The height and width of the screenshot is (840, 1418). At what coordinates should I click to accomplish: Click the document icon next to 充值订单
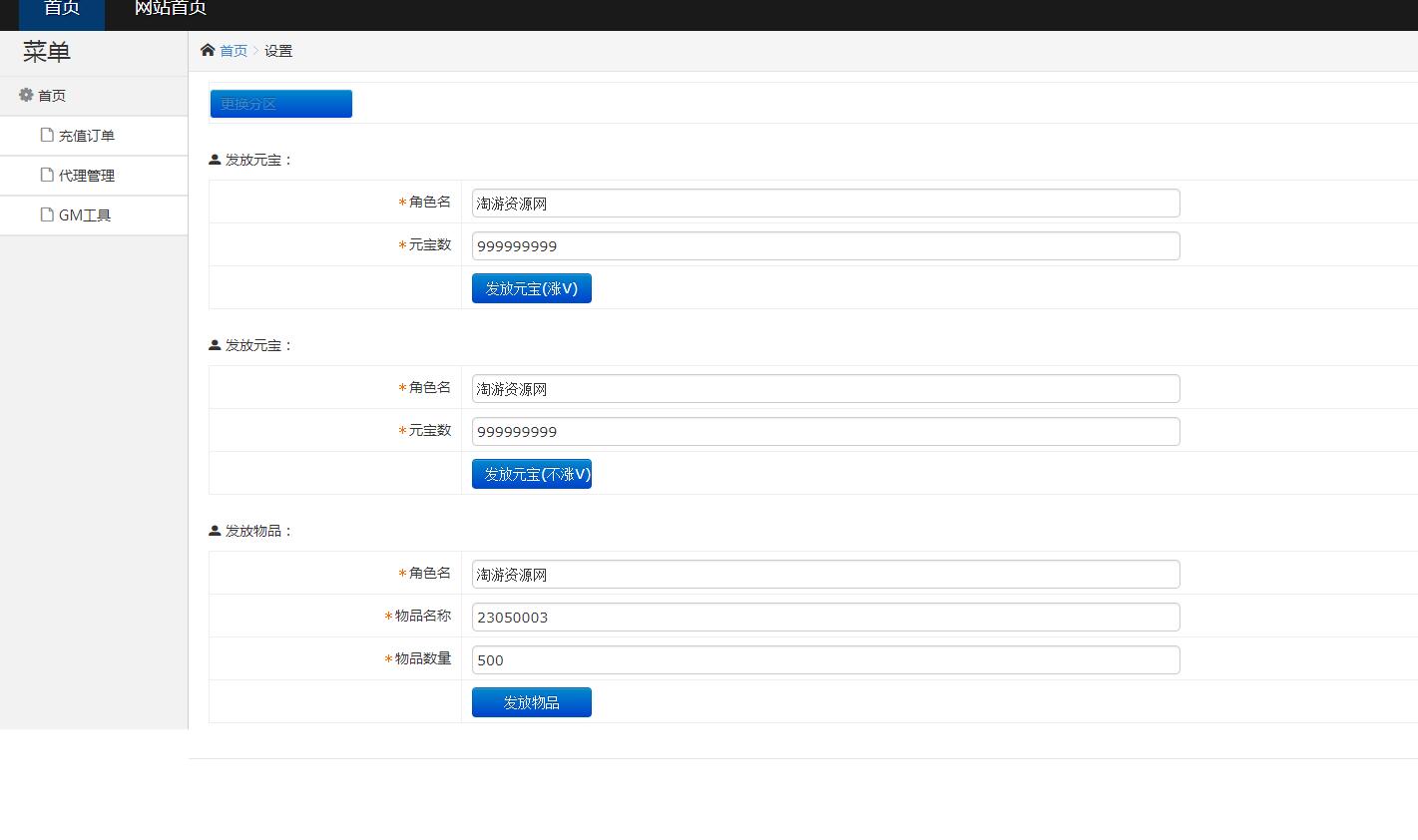click(47, 135)
